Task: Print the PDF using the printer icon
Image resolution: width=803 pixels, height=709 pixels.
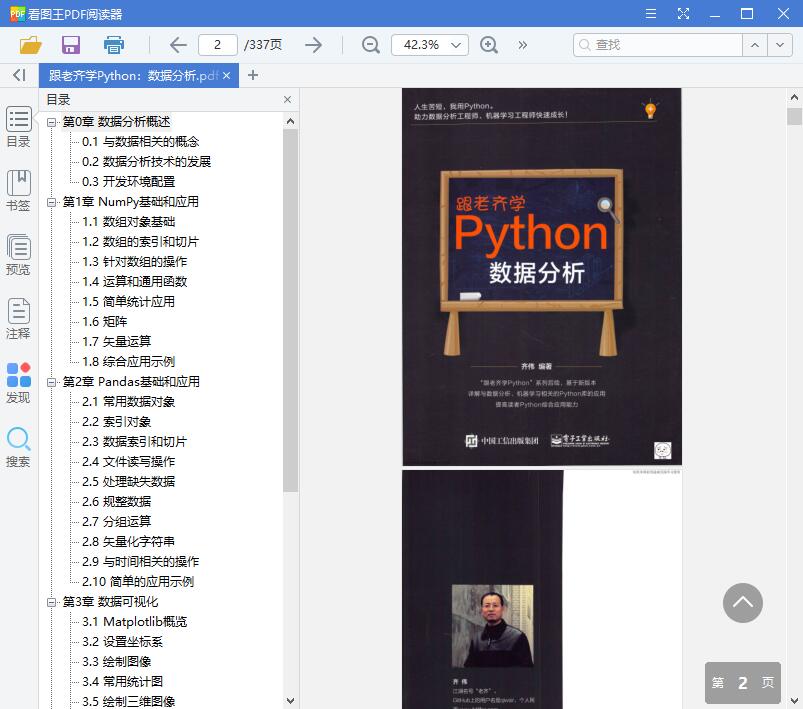Action: pos(112,45)
